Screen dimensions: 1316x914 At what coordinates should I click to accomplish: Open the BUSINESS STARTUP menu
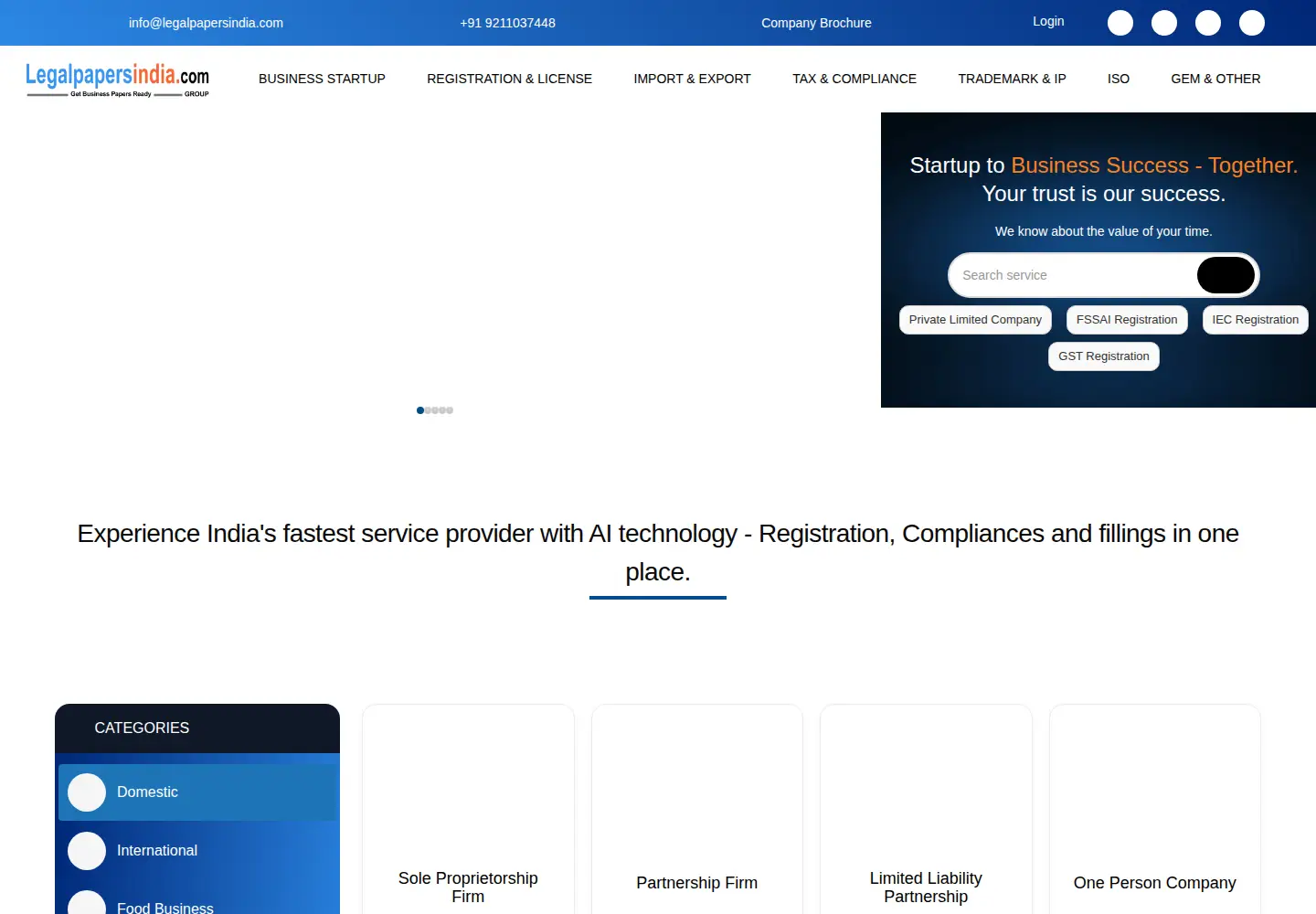click(322, 79)
